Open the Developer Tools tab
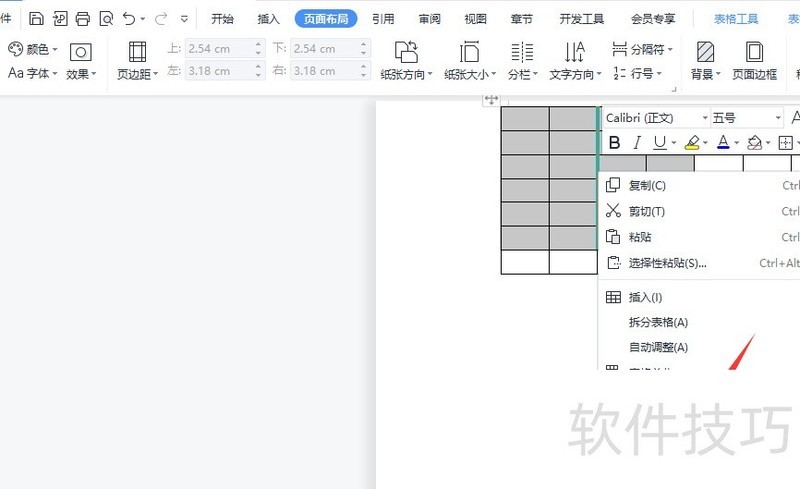The image size is (800, 489). tap(582, 19)
